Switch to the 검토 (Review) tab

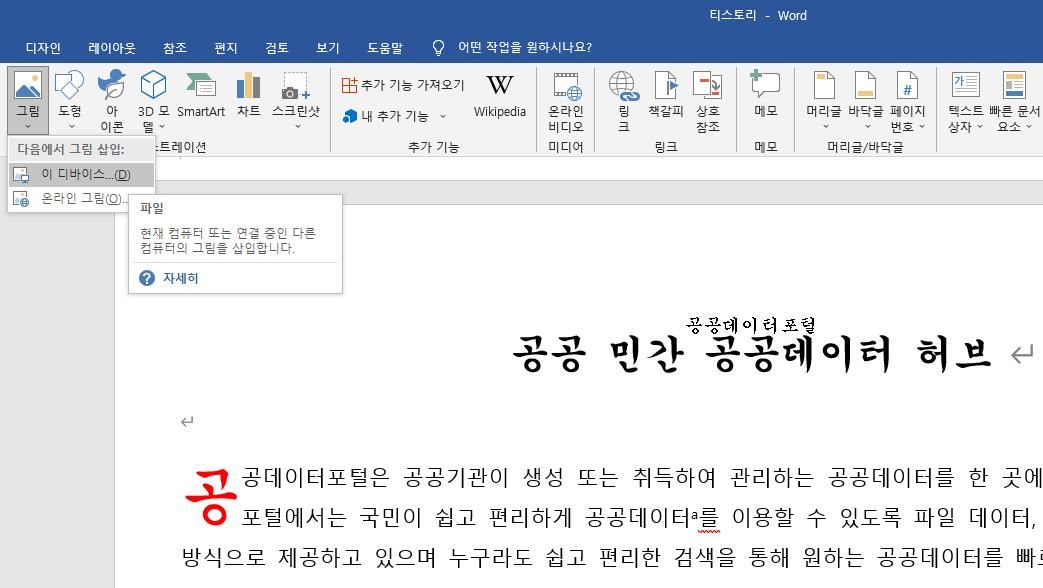(x=277, y=48)
